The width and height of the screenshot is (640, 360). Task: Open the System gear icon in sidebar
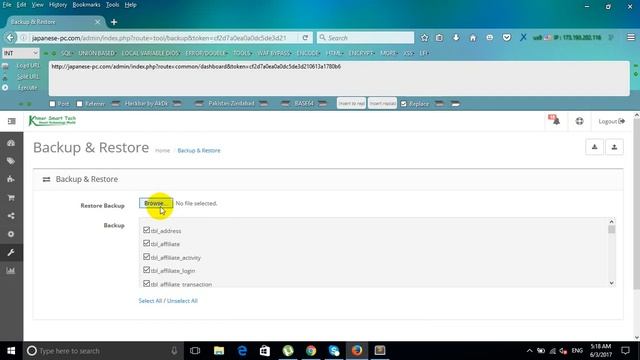pos(11,234)
